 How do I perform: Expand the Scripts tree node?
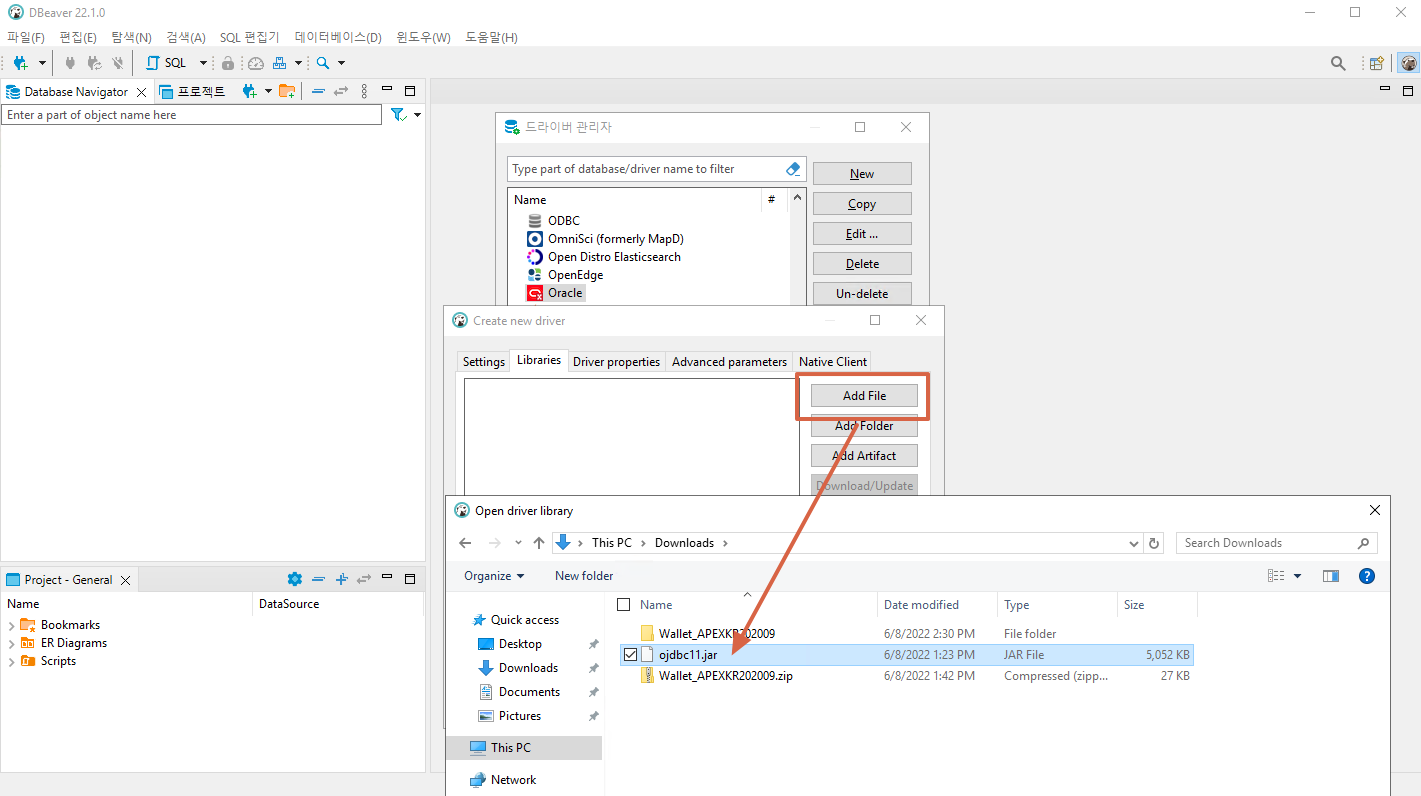point(11,661)
